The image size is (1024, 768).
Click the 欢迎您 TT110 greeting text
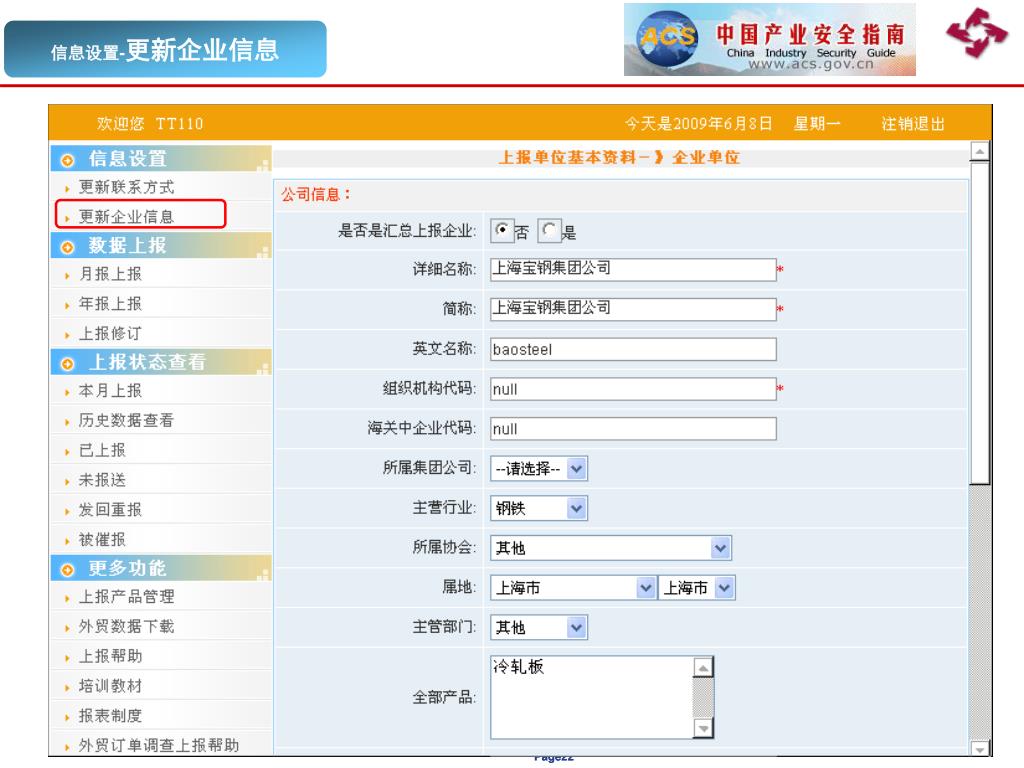tap(150, 124)
